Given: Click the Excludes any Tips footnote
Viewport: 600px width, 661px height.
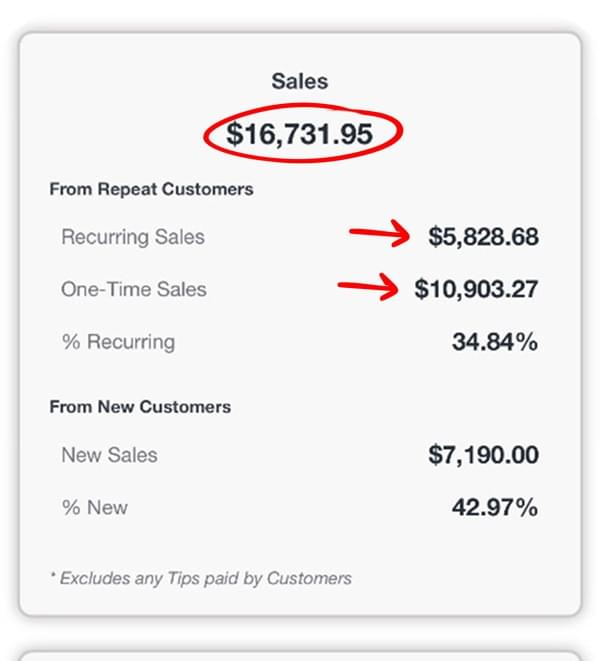Looking at the screenshot, I should point(206,578).
